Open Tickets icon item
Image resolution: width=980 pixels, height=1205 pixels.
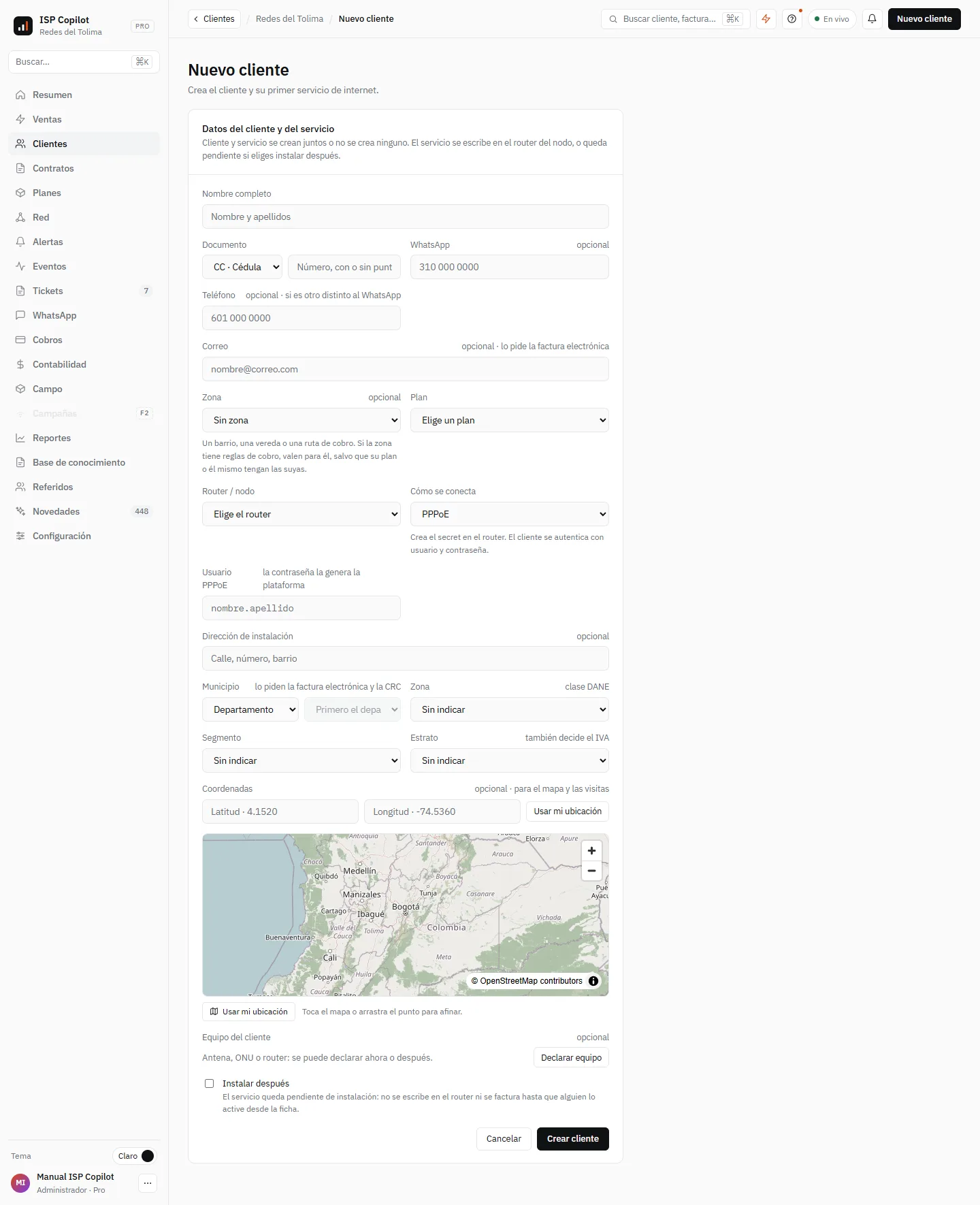coord(84,291)
